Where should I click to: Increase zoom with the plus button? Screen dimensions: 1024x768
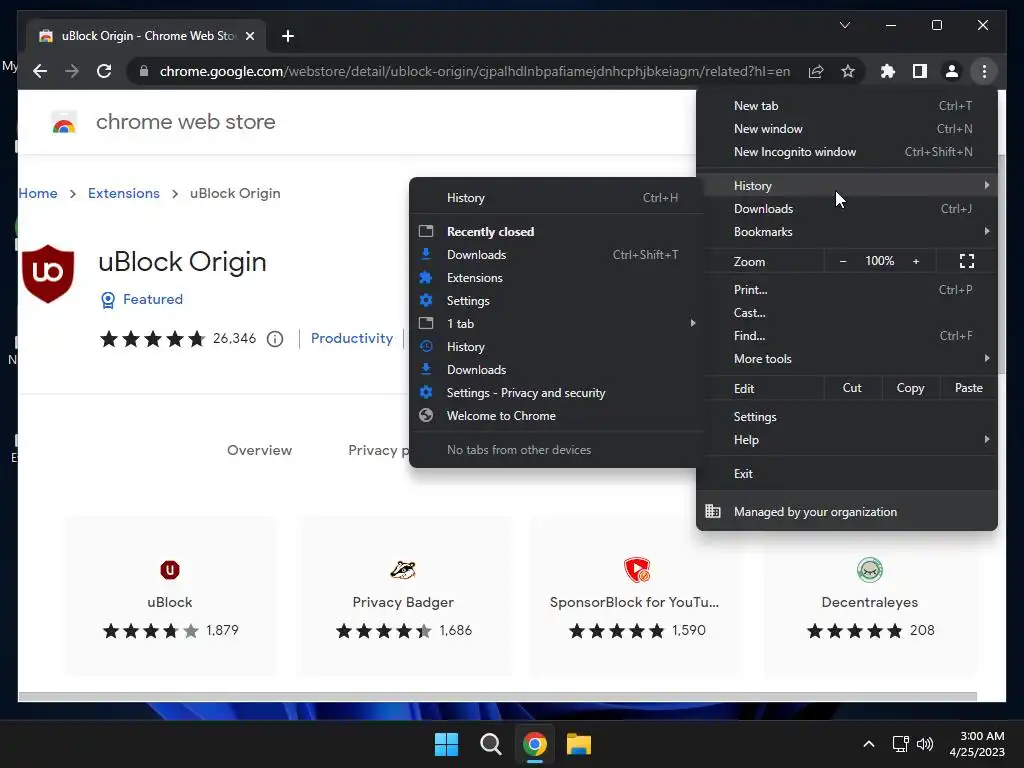click(916, 261)
